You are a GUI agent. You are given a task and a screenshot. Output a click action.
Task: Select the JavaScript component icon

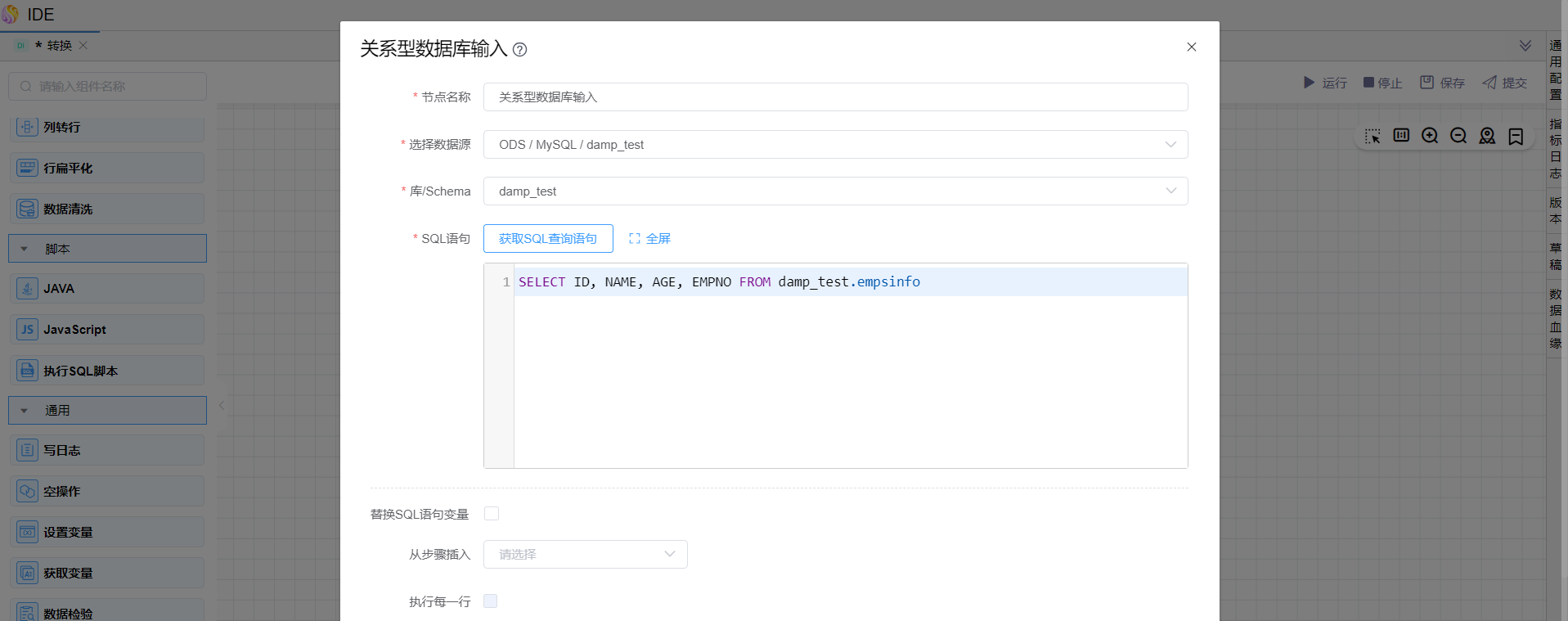coord(27,330)
